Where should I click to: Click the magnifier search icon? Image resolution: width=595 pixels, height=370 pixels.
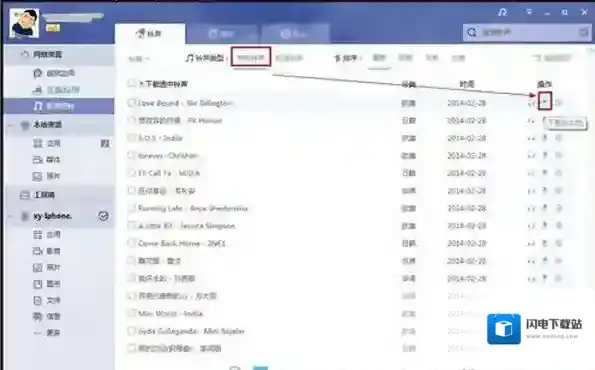pyautogui.click(x=472, y=33)
